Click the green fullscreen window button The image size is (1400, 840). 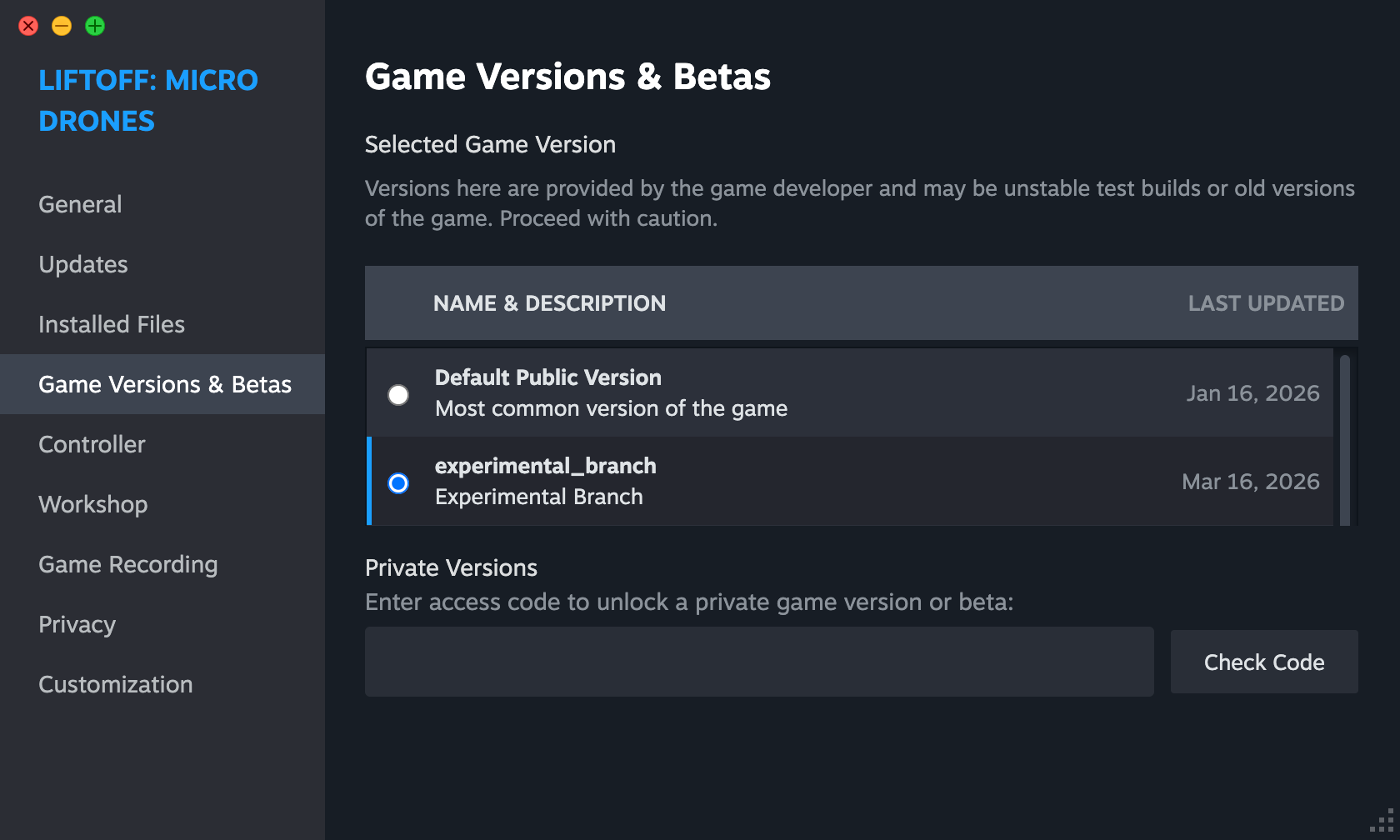coord(95,26)
